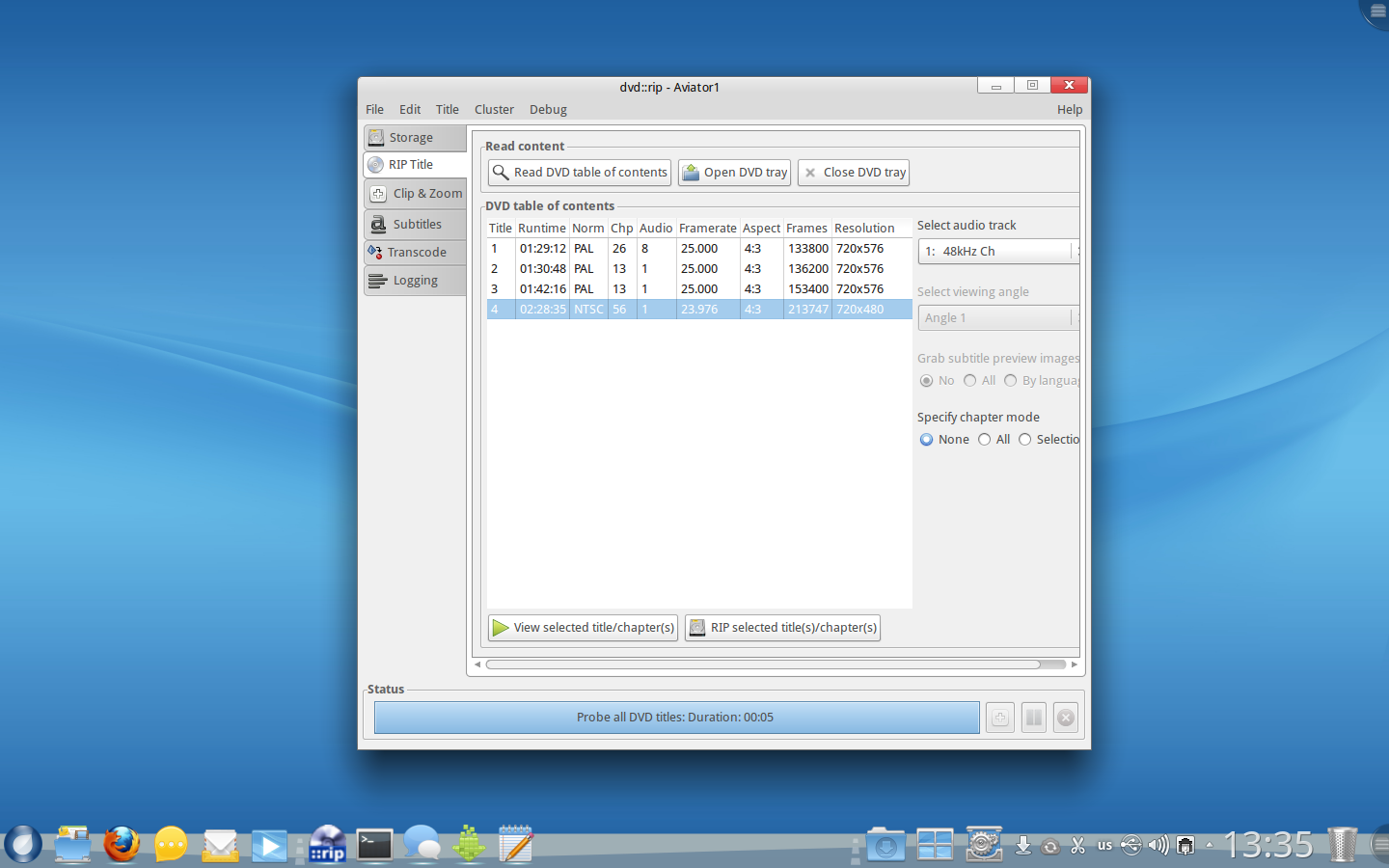Open the Cluster menu
This screenshot has width=1389, height=868.
(494, 110)
